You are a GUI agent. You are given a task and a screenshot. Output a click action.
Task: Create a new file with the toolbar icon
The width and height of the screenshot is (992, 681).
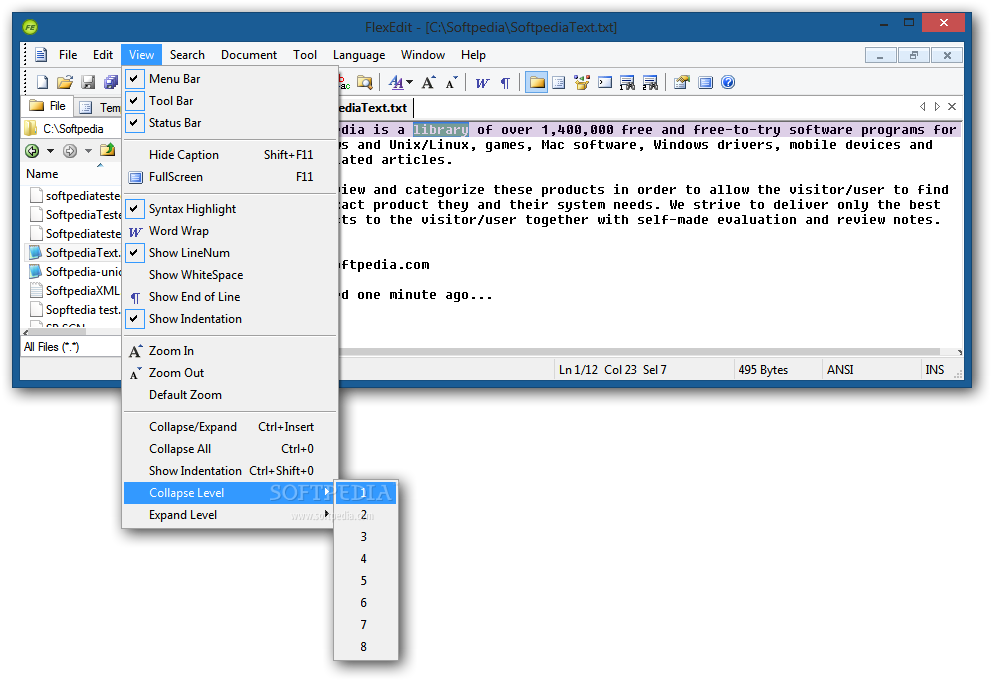pyautogui.click(x=42, y=82)
